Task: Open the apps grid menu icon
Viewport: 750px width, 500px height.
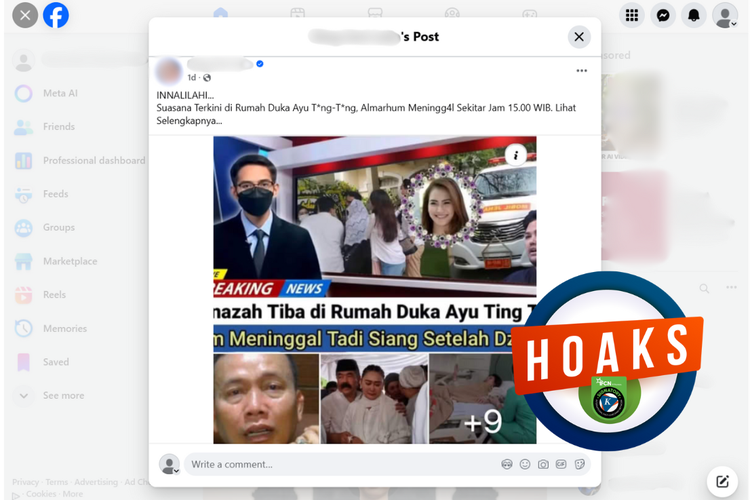Action: (632, 15)
